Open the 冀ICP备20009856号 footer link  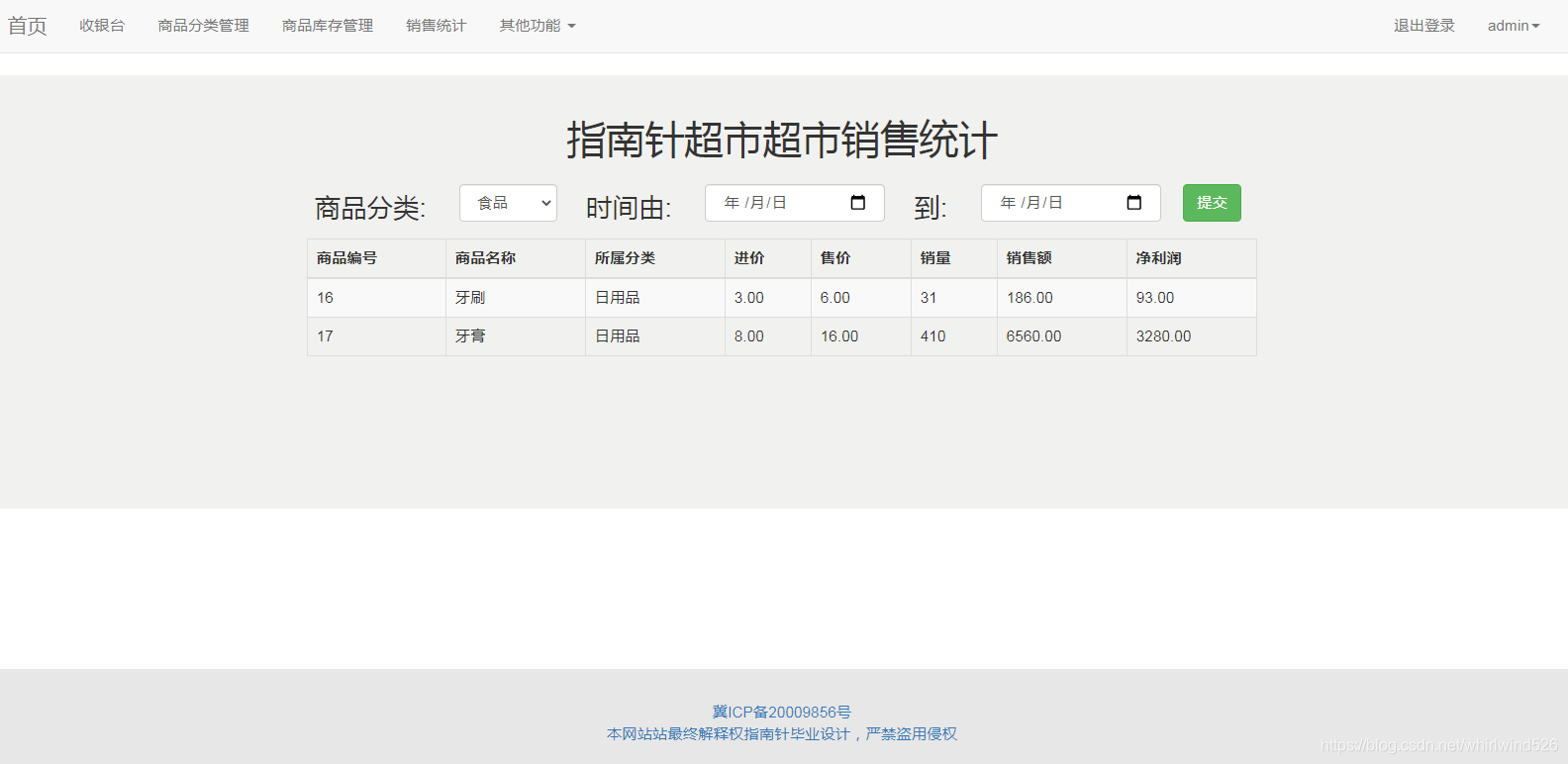[782, 713]
